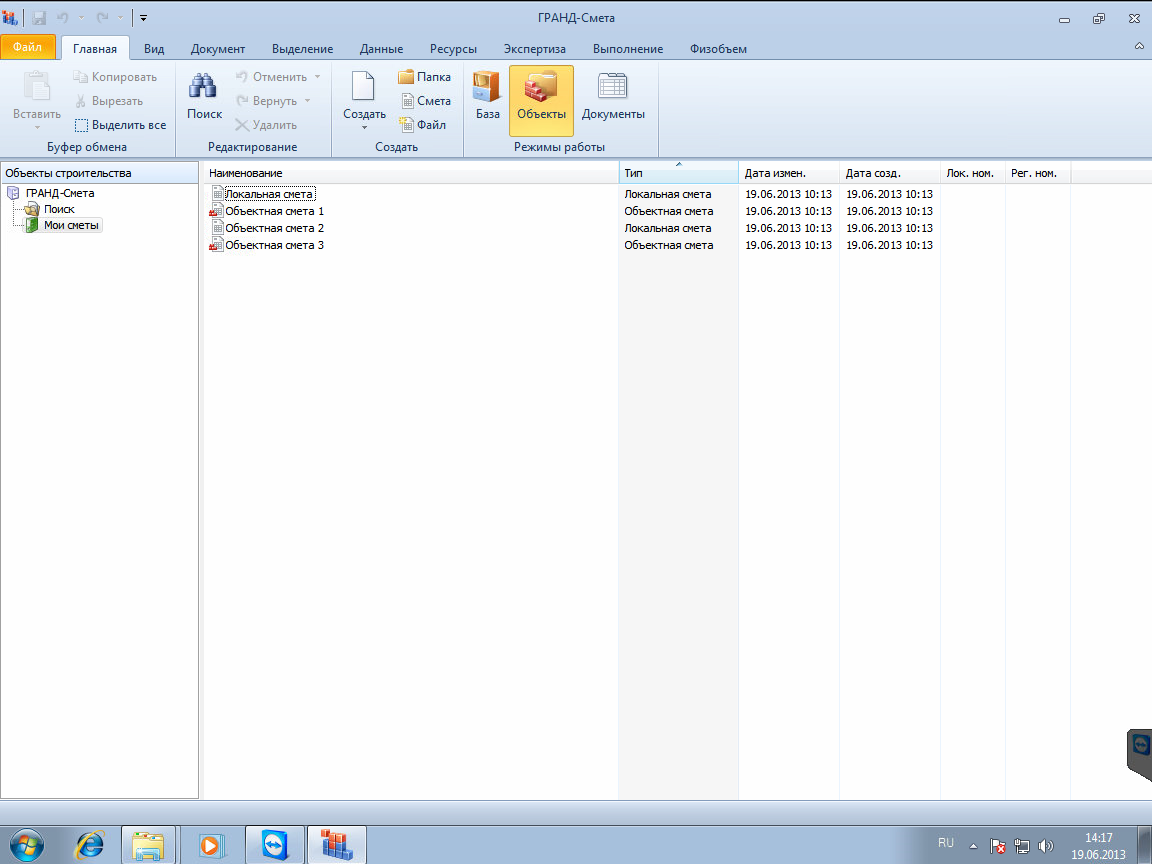This screenshot has height=864, width=1152.
Task: Open the Файл menu
Action: coord(27,48)
